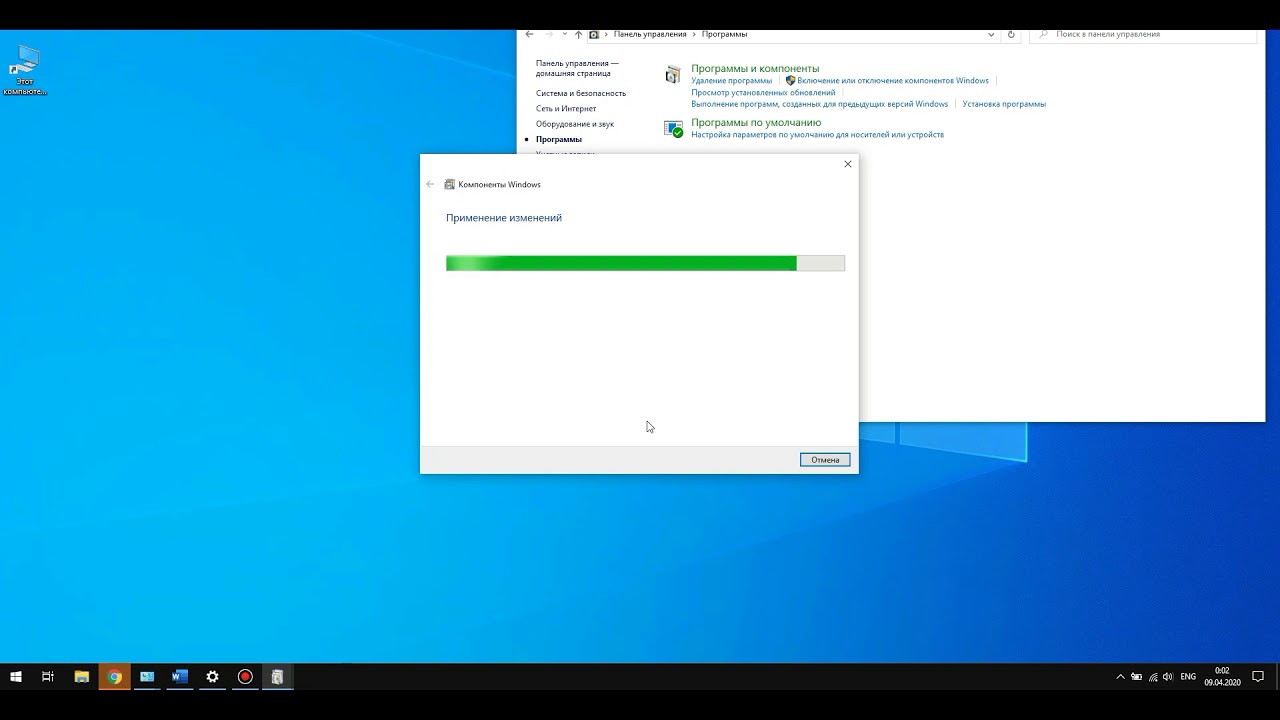Image resolution: width=1280 pixels, height=720 pixels.
Task: Click the ENG language indicator
Action: [1188, 677]
